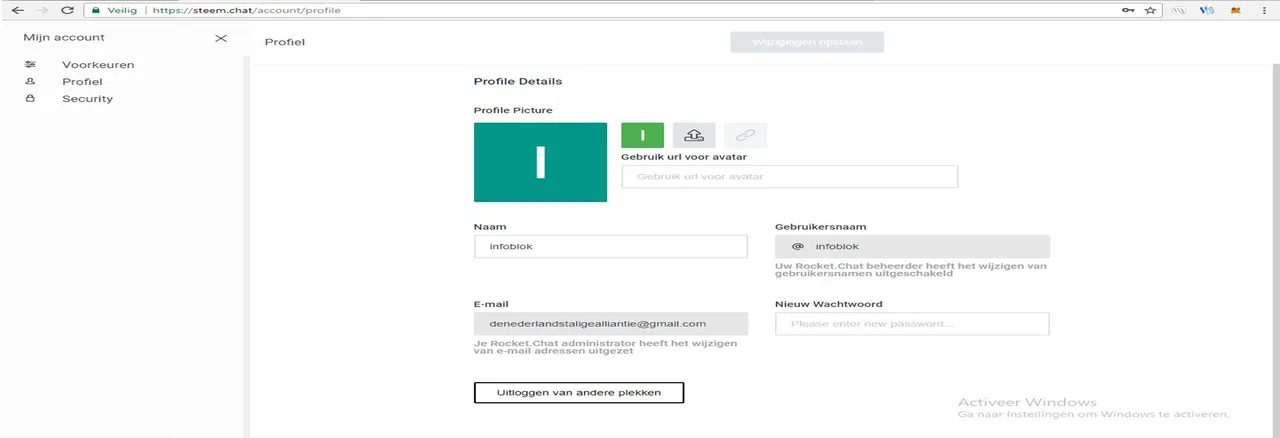Click the browser address bar URL
The width and height of the screenshot is (1280, 438).
click(x=246, y=10)
